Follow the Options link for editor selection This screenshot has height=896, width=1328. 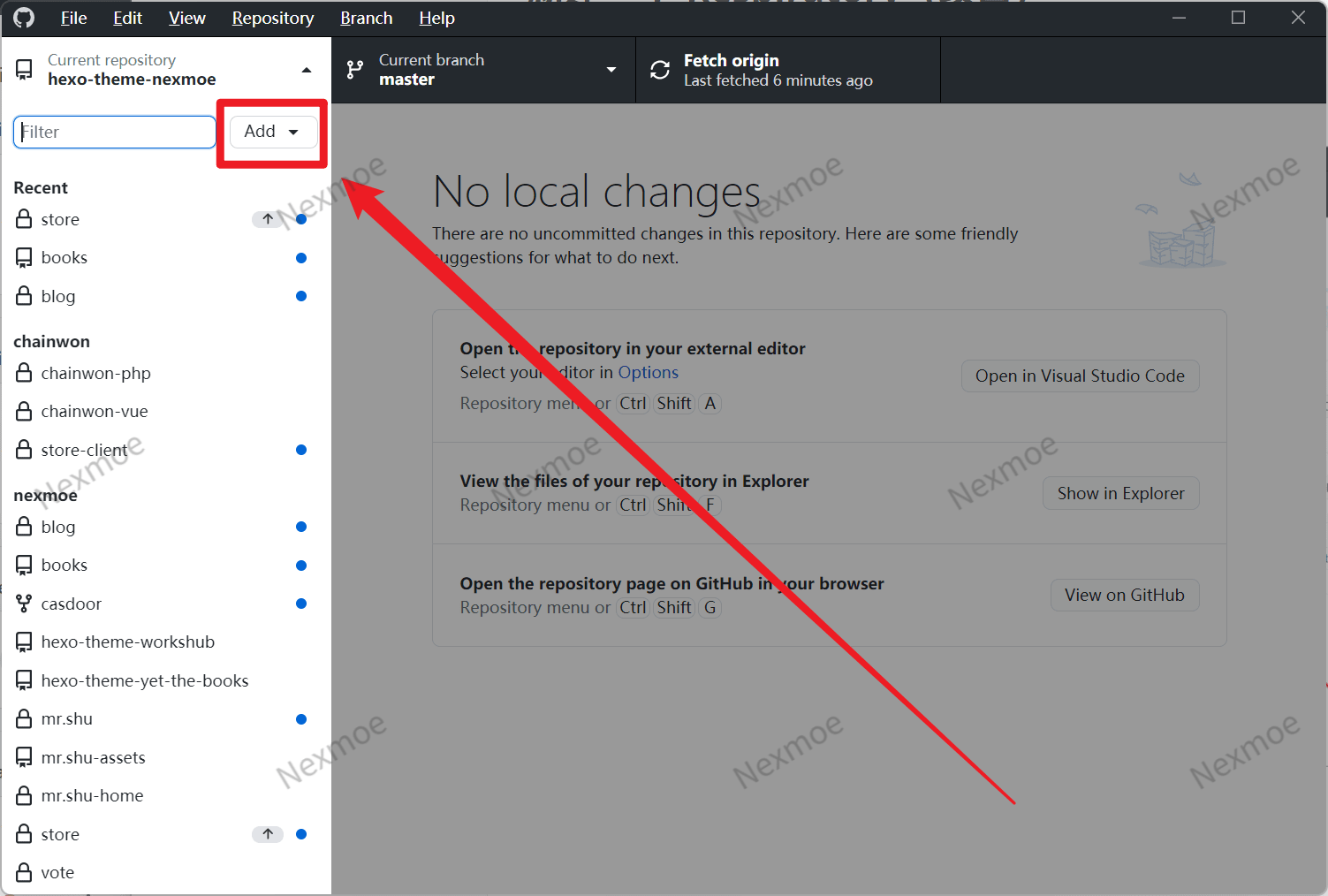click(x=648, y=372)
